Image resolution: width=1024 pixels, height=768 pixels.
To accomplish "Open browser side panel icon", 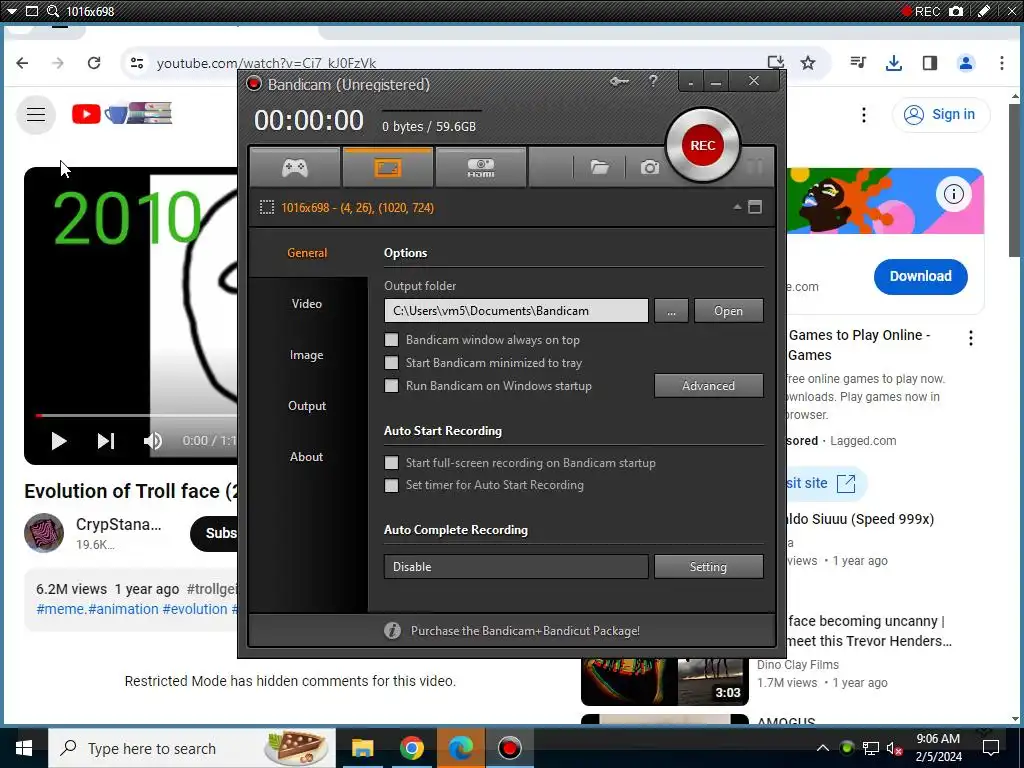I will click(x=929, y=63).
